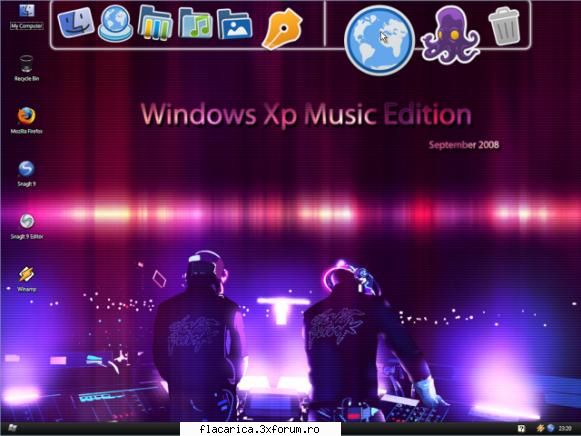Click the blue SnagIt tray icon
The image size is (581, 436).
[x=550, y=428]
